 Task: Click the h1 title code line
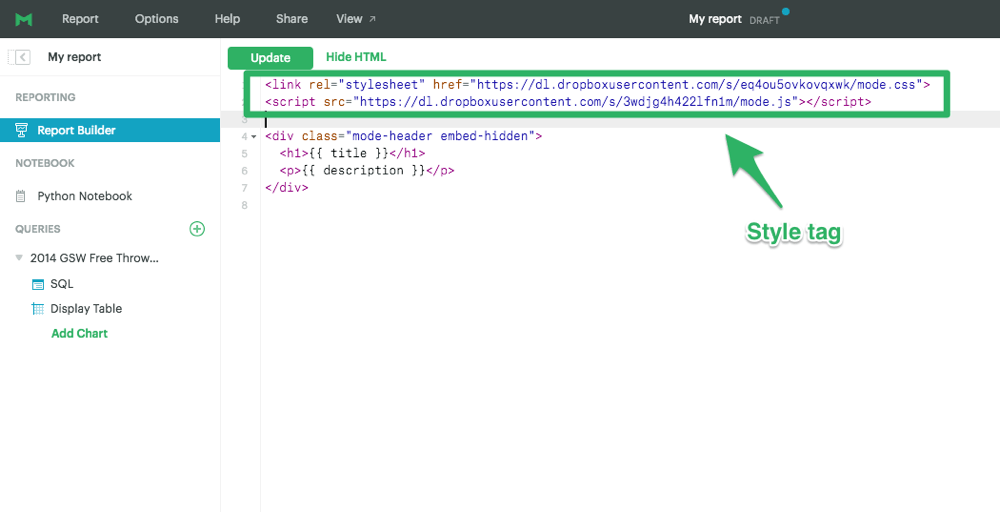352,154
